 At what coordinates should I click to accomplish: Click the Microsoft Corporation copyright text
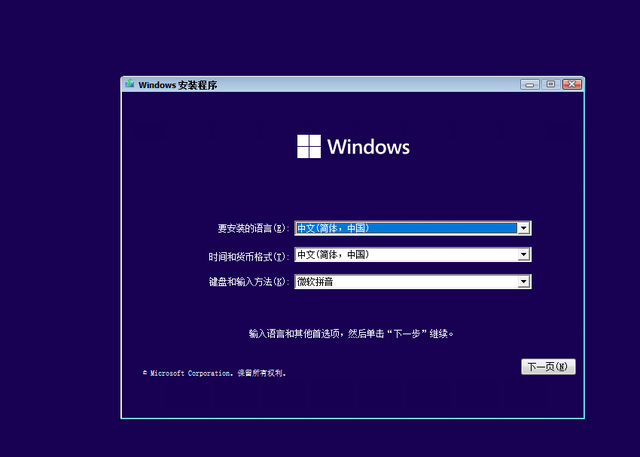pos(214,373)
